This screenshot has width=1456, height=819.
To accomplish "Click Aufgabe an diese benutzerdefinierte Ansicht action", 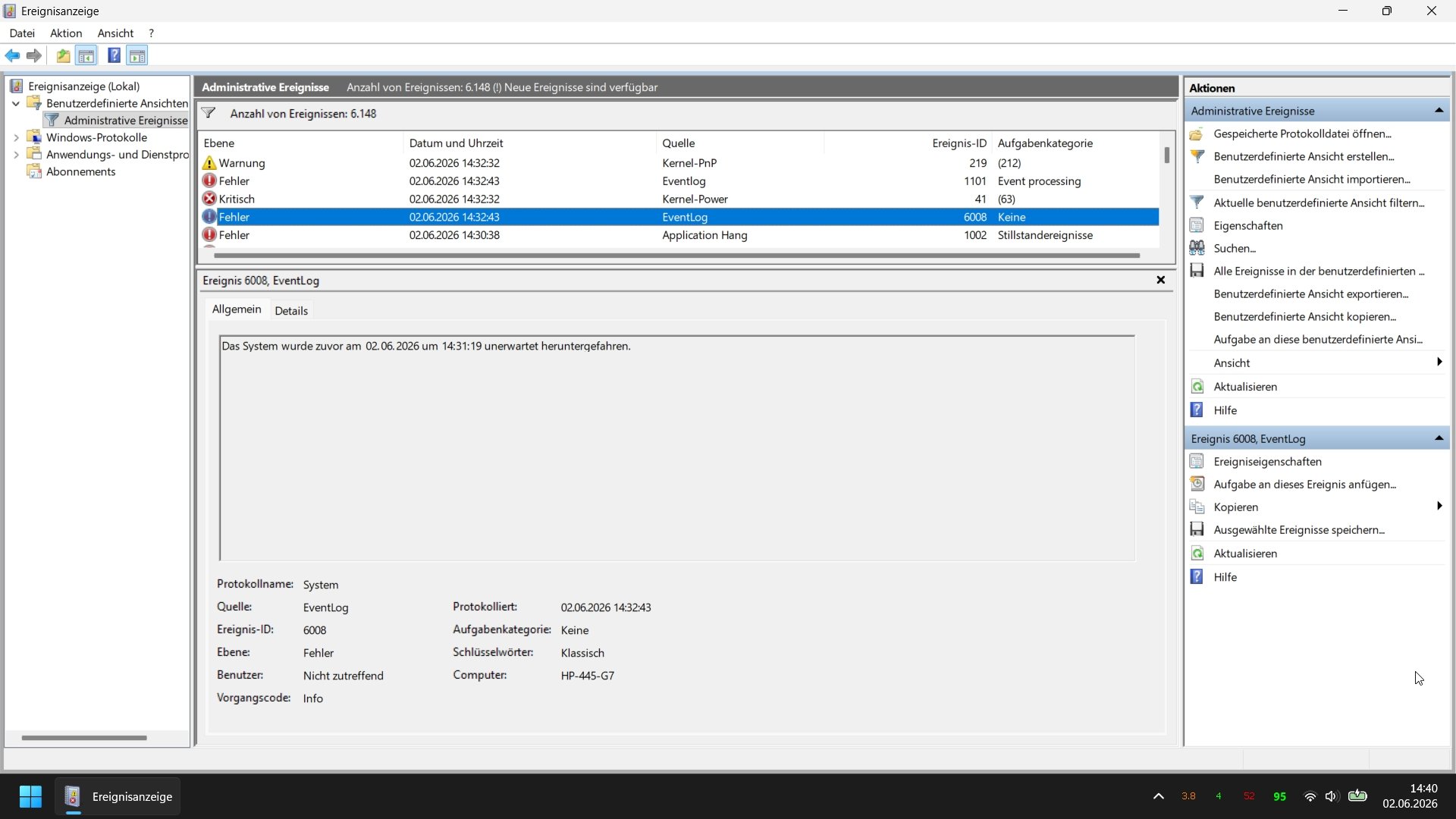I will click(x=1318, y=339).
